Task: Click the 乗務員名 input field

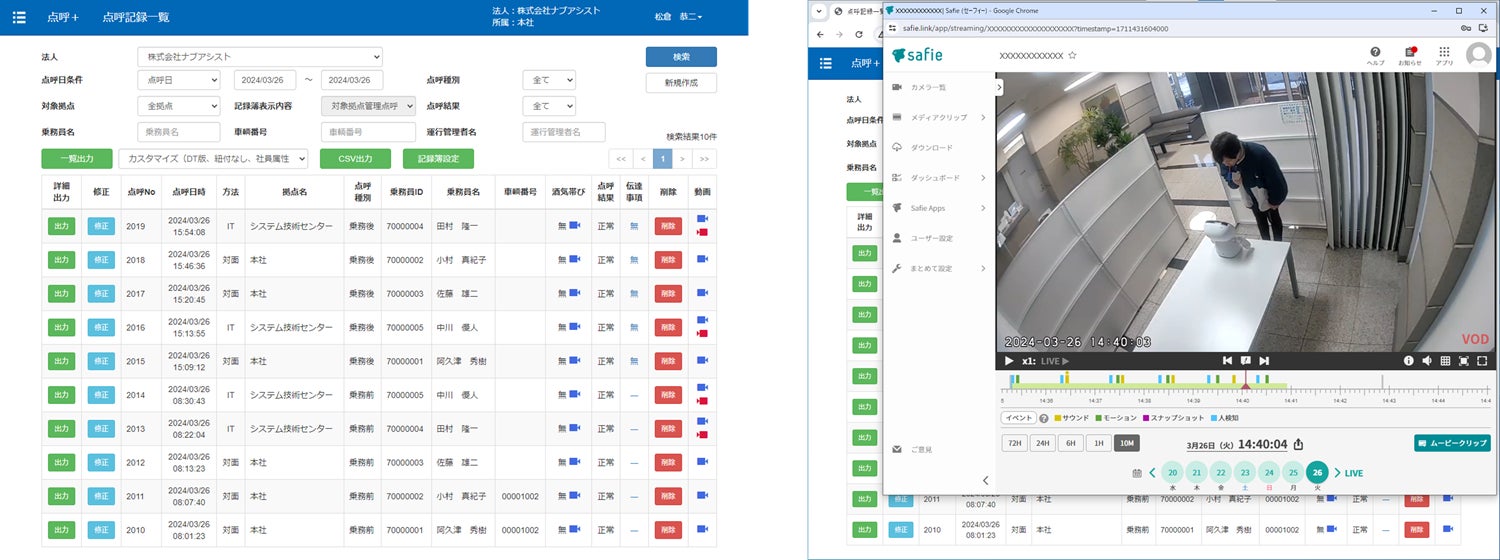Action: pos(178,132)
